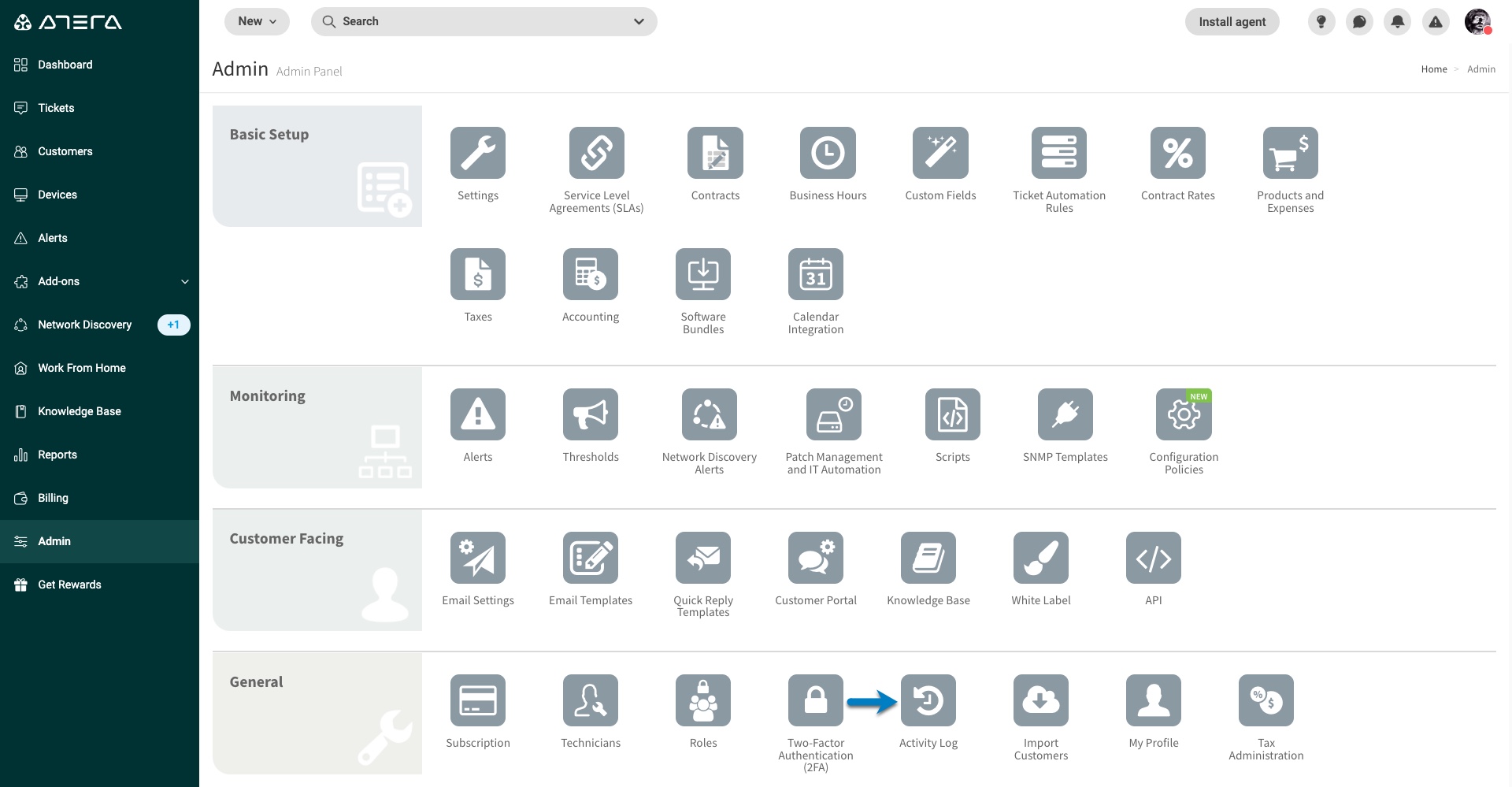This screenshot has height=787, width=1512.
Task: Select Admin in sidebar
Action: pos(99,541)
